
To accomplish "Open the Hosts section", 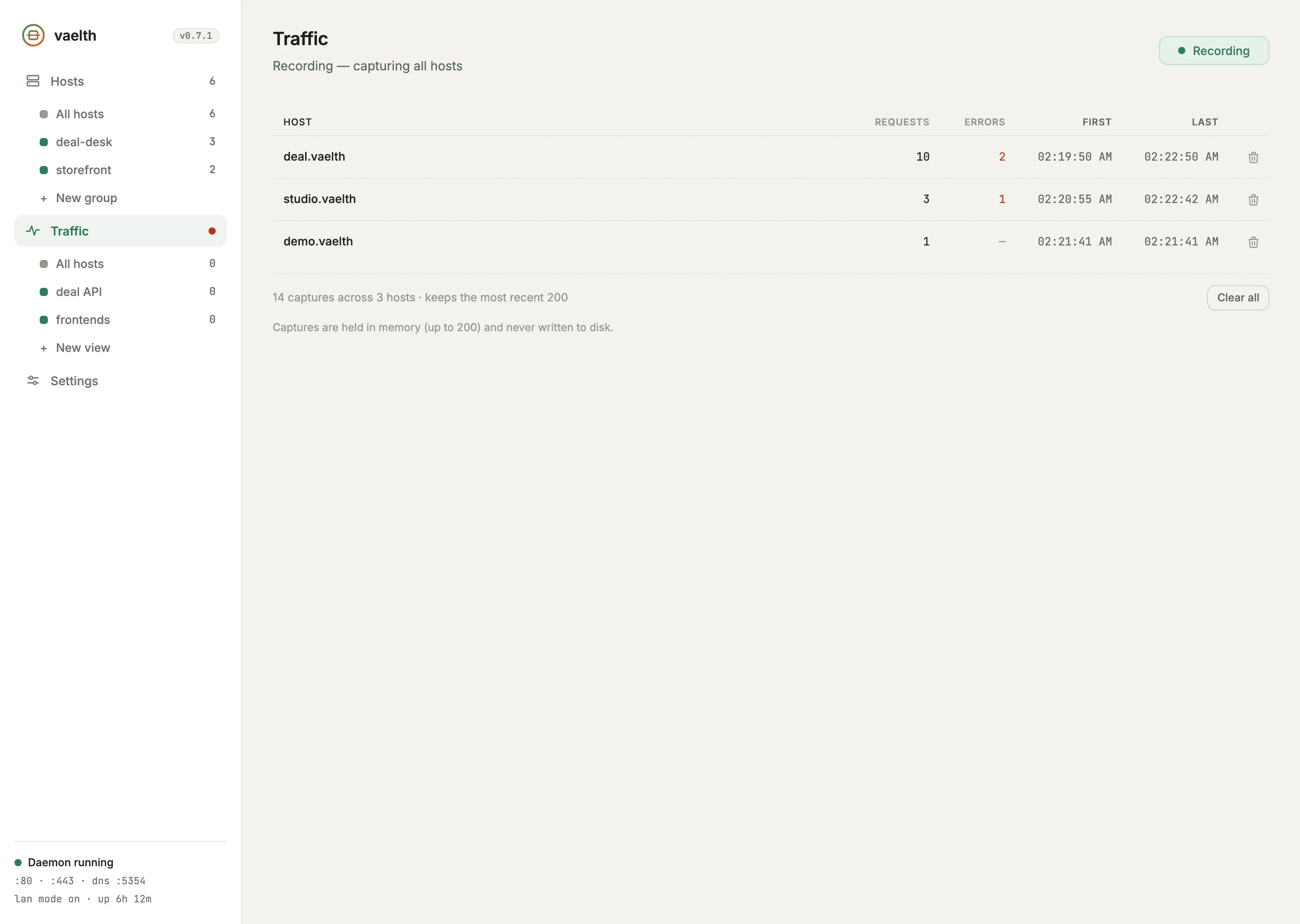I will 120,81.
